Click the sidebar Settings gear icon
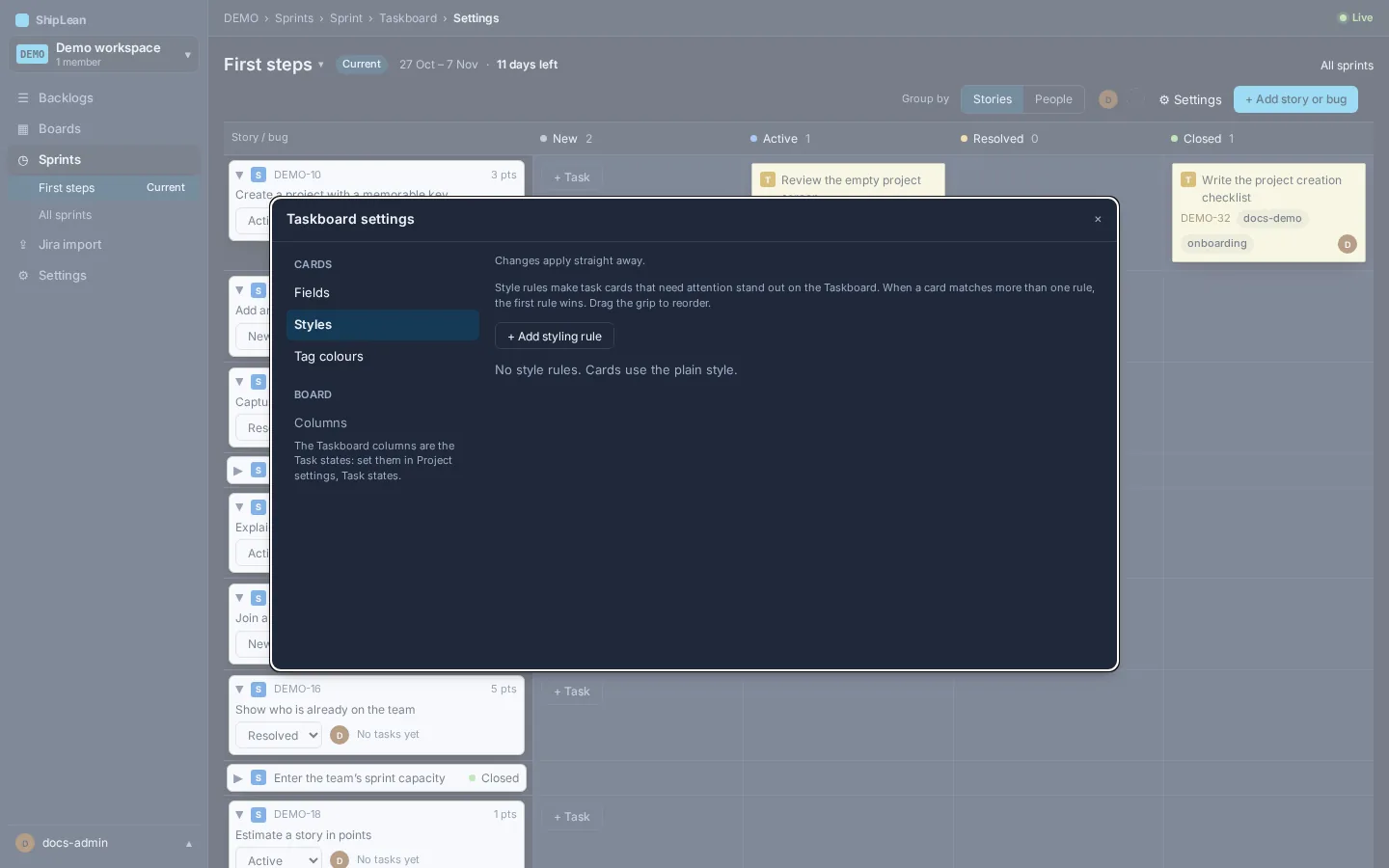The image size is (1389, 868). point(23,276)
